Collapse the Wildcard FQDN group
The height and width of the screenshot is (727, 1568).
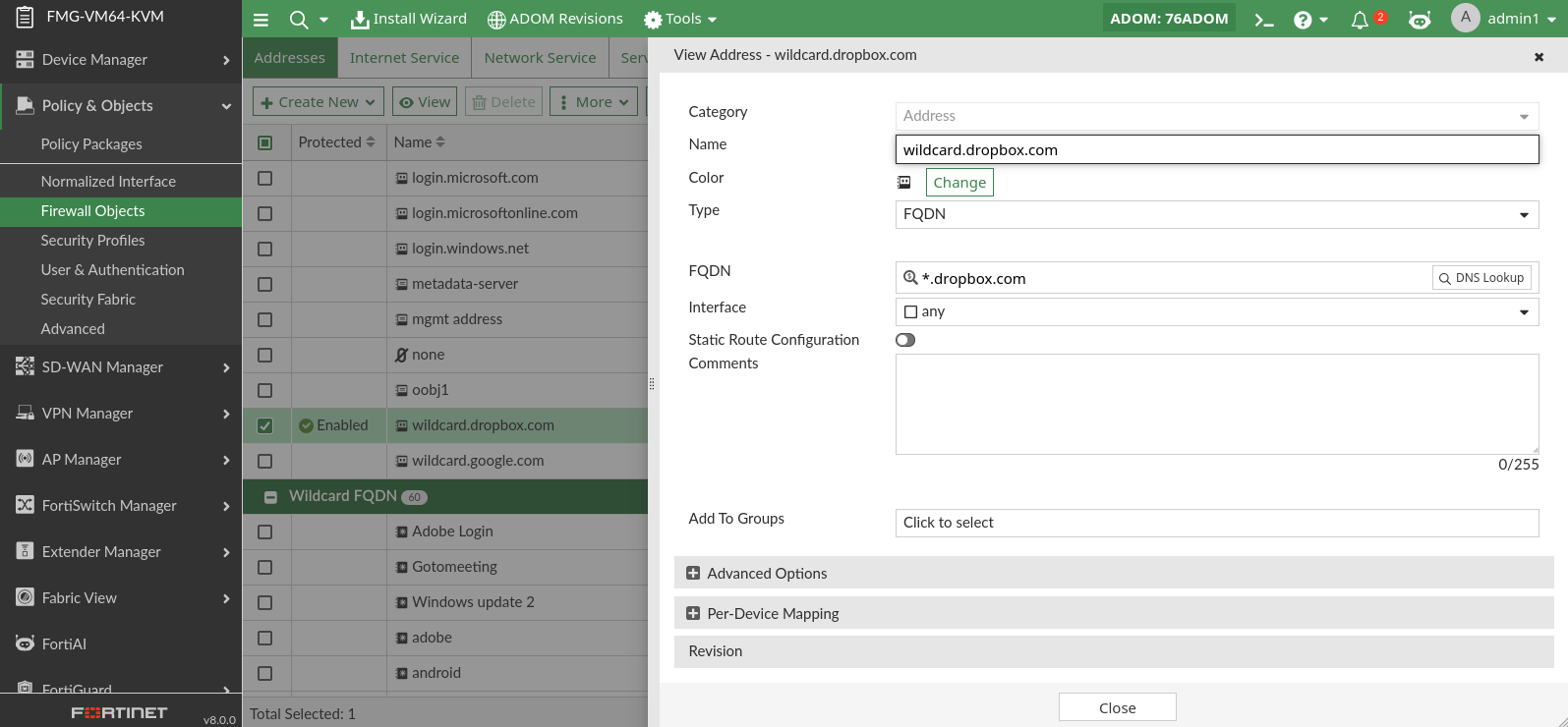tap(270, 497)
